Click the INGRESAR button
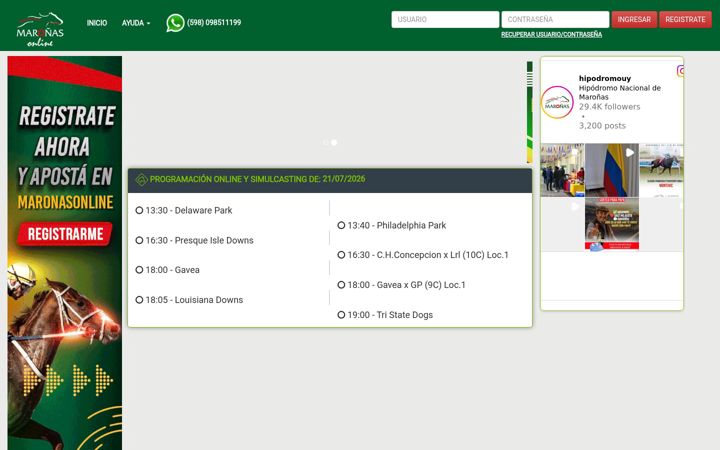This screenshot has height=450, width=720. point(634,19)
